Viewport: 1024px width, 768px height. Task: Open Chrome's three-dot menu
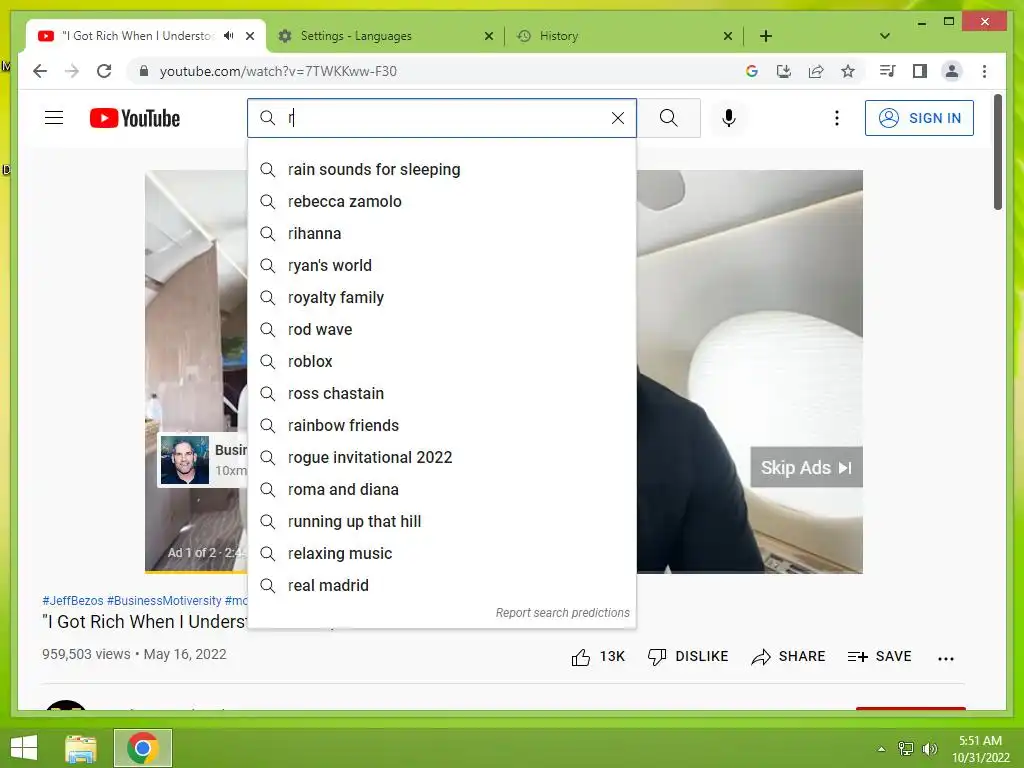[x=984, y=71]
